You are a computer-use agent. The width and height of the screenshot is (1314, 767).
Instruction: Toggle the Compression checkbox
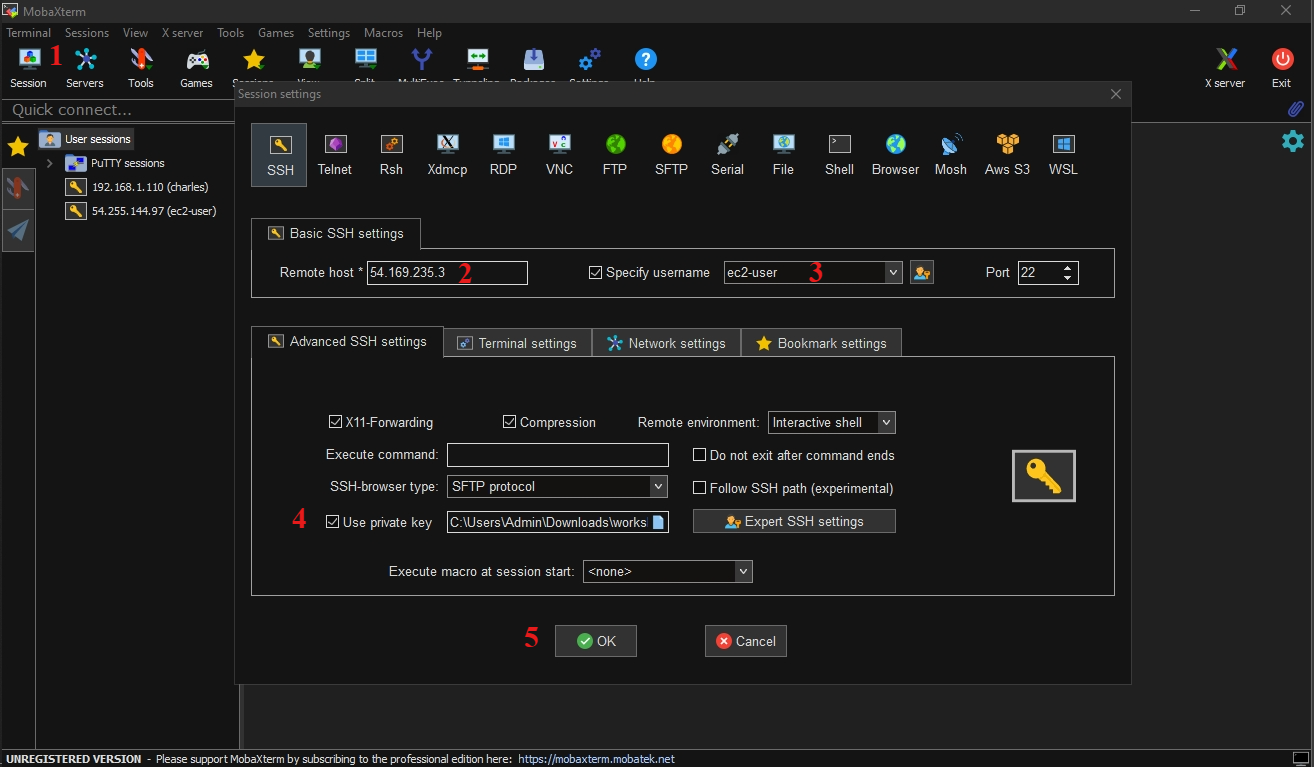510,422
